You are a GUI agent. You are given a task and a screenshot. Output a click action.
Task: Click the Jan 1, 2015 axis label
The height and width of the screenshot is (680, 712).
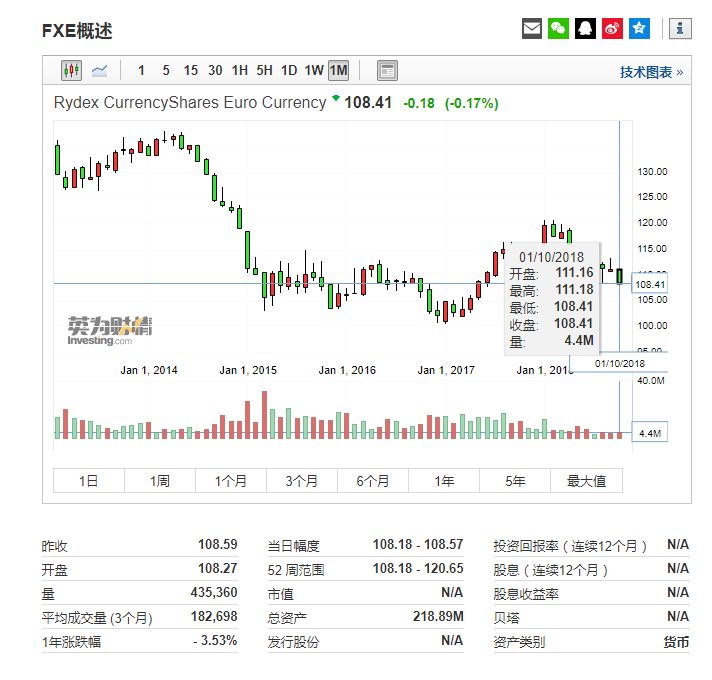[x=248, y=370]
